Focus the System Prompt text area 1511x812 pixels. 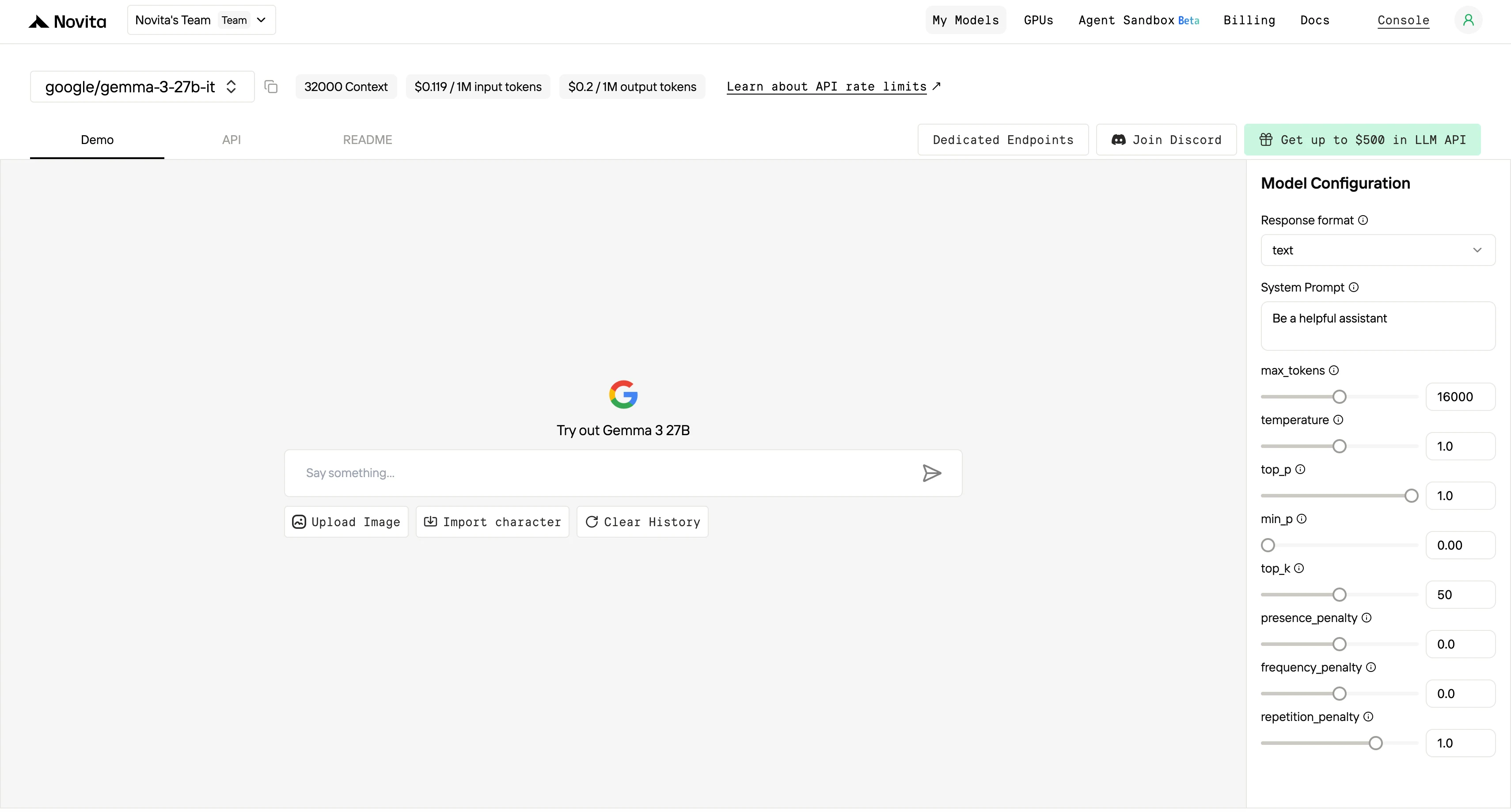click(1378, 326)
